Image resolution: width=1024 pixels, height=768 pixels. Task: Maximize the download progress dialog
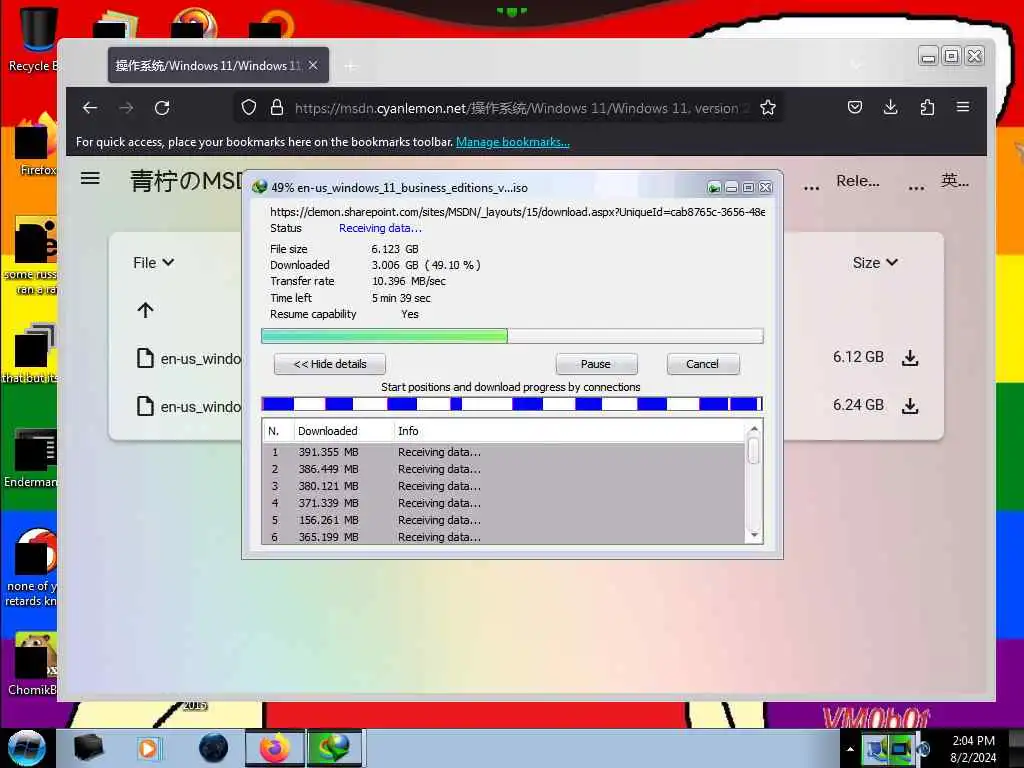748,188
